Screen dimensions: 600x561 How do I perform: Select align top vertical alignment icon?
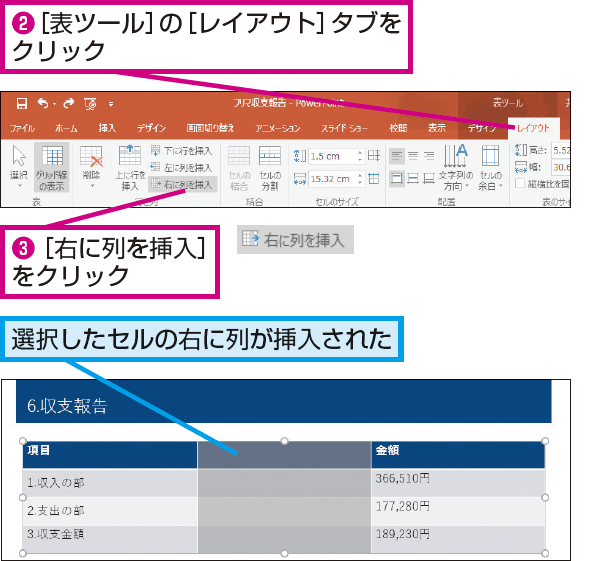point(397,178)
